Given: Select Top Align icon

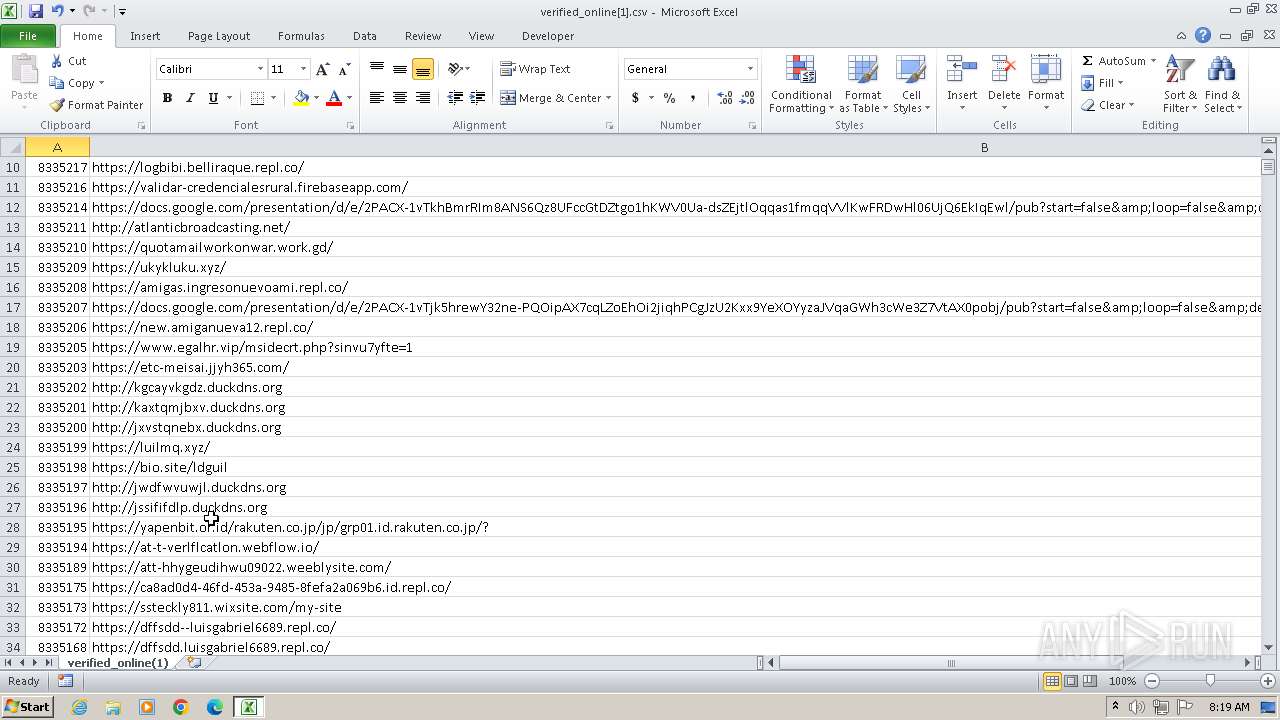Looking at the screenshot, I should (377, 69).
